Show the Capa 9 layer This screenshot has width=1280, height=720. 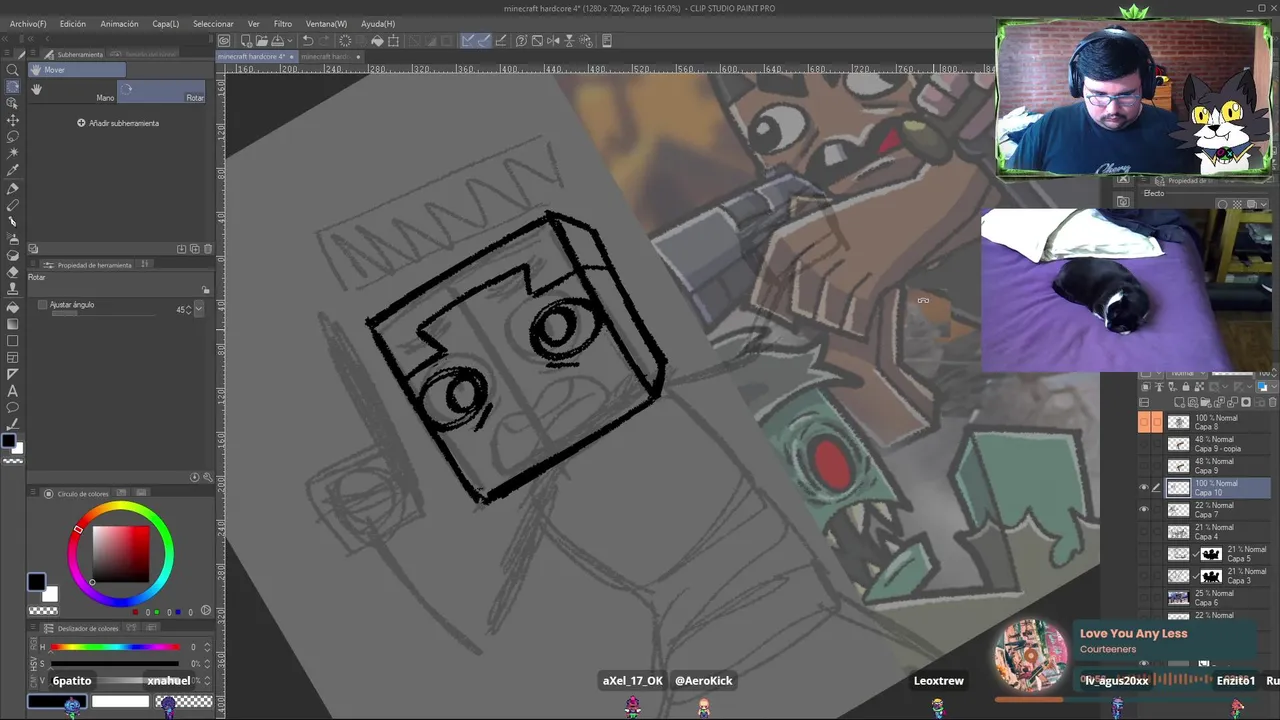[x=1144, y=466]
